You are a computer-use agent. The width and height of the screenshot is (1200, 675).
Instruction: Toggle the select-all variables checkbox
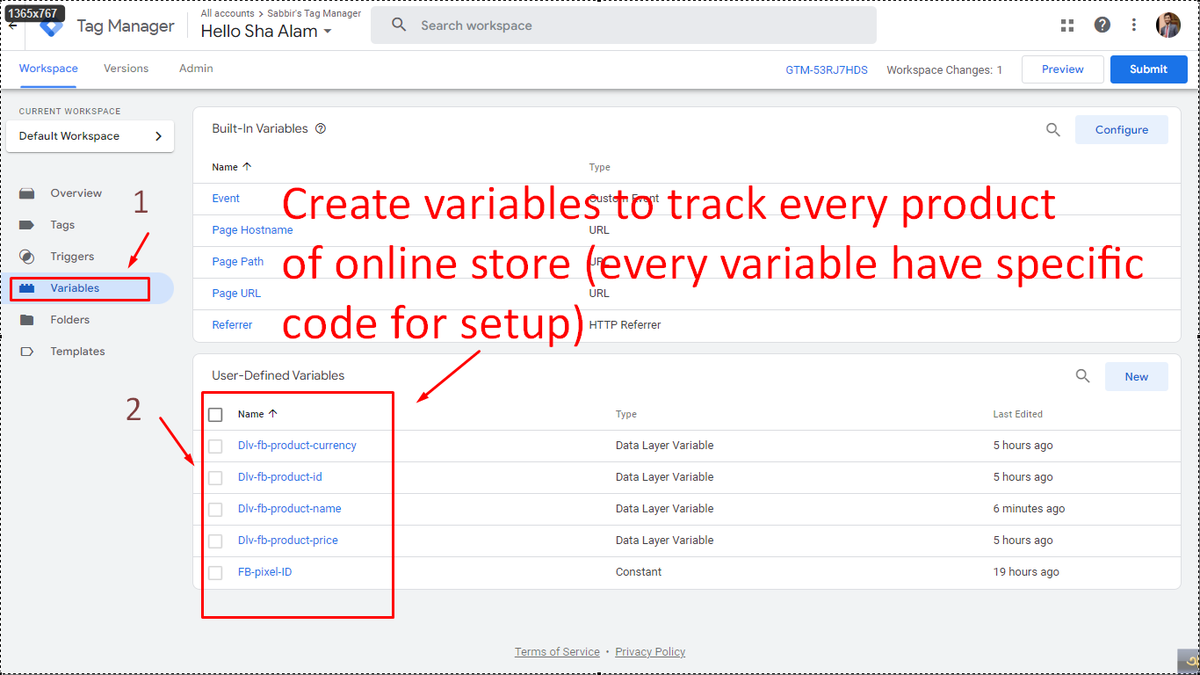click(x=215, y=414)
